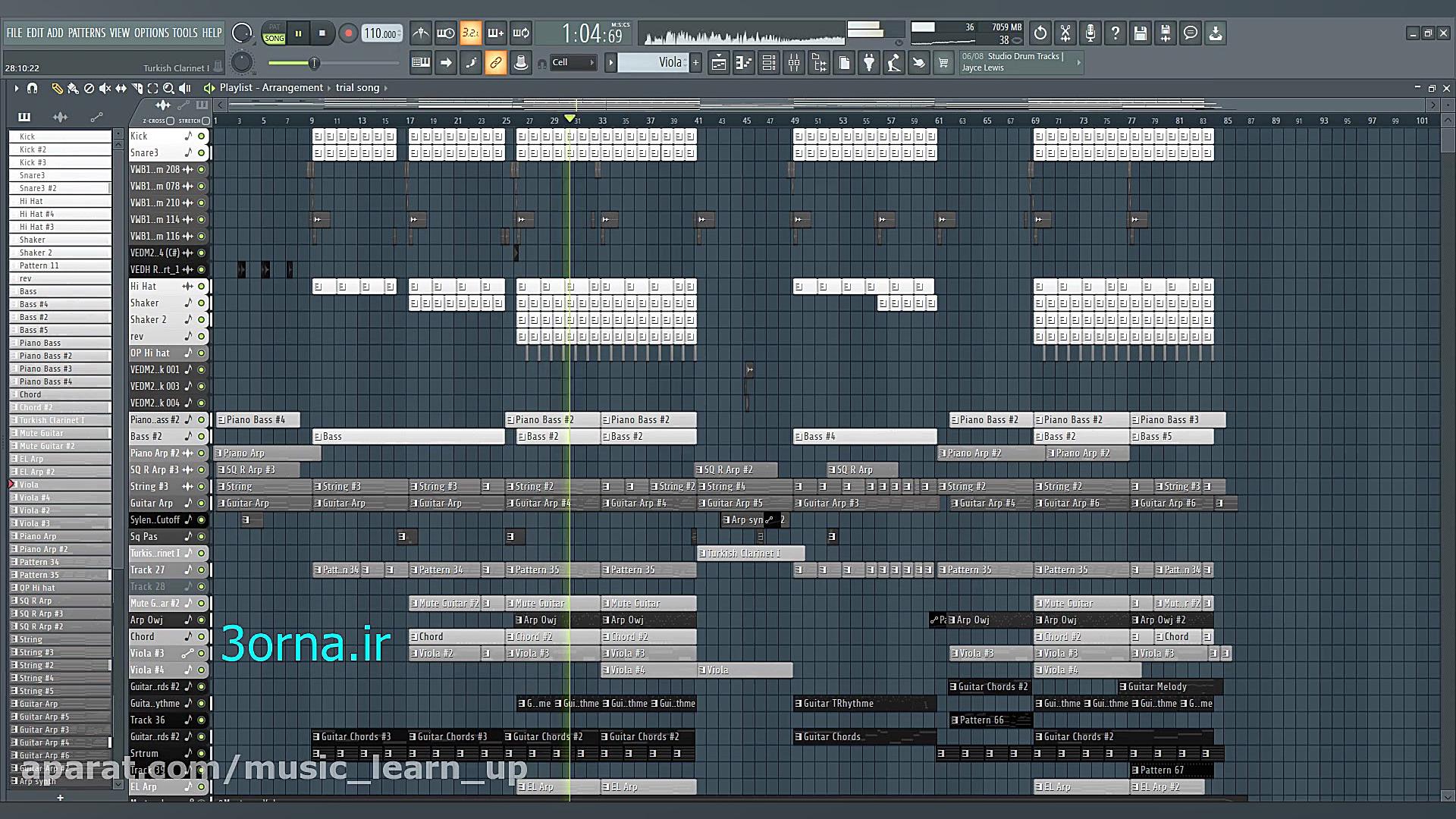This screenshot has height=819, width=1456.
Task: Open the piano roll icon
Action: [x=744, y=63]
